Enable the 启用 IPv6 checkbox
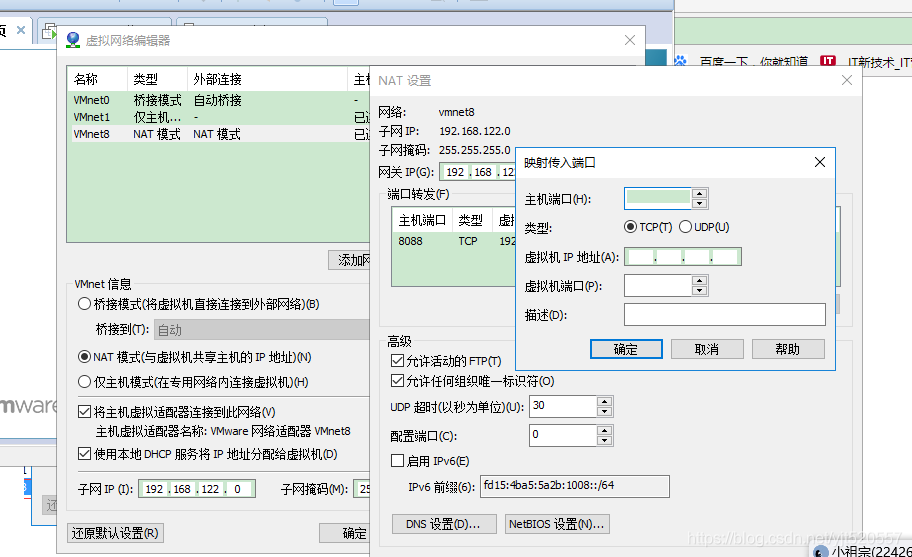912x557 pixels. [x=397, y=461]
